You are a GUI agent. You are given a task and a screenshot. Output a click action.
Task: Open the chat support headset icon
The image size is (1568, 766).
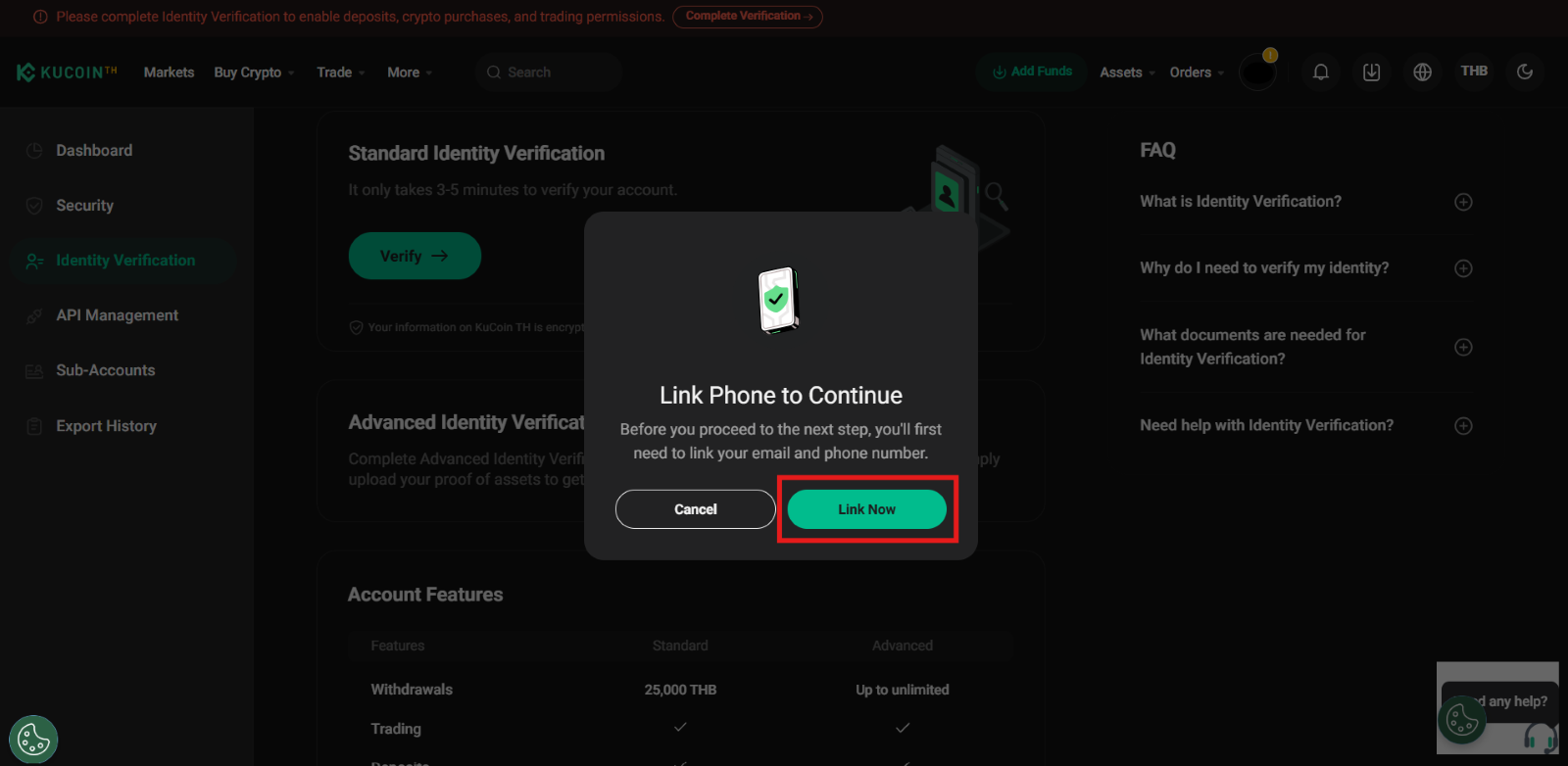click(x=1542, y=742)
